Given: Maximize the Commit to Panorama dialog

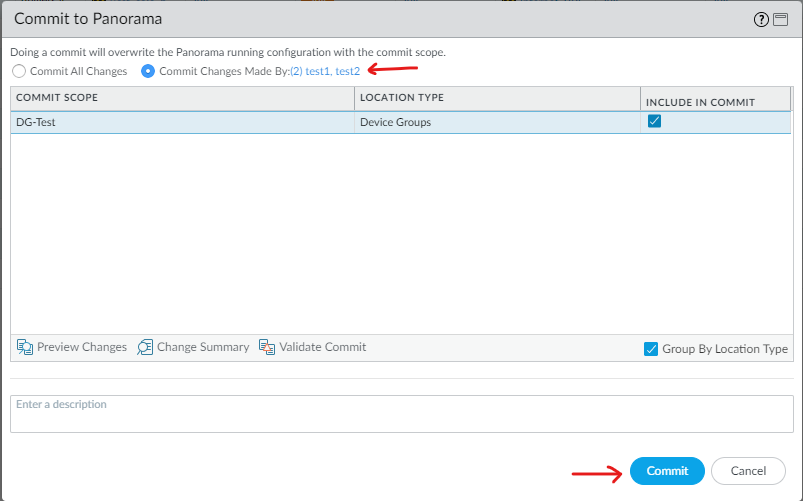Looking at the screenshot, I should pos(780,19).
